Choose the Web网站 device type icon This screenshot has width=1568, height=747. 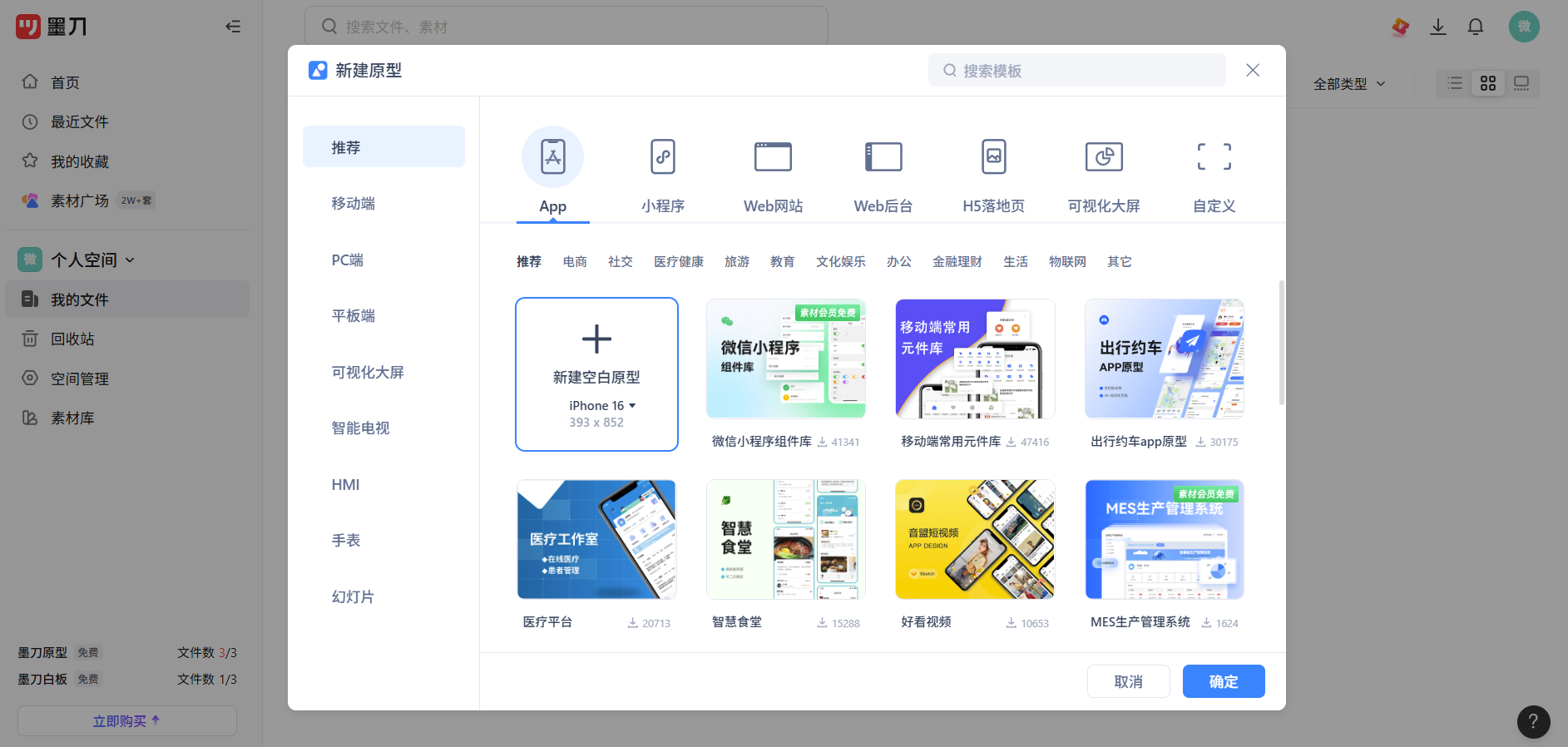click(773, 156)
